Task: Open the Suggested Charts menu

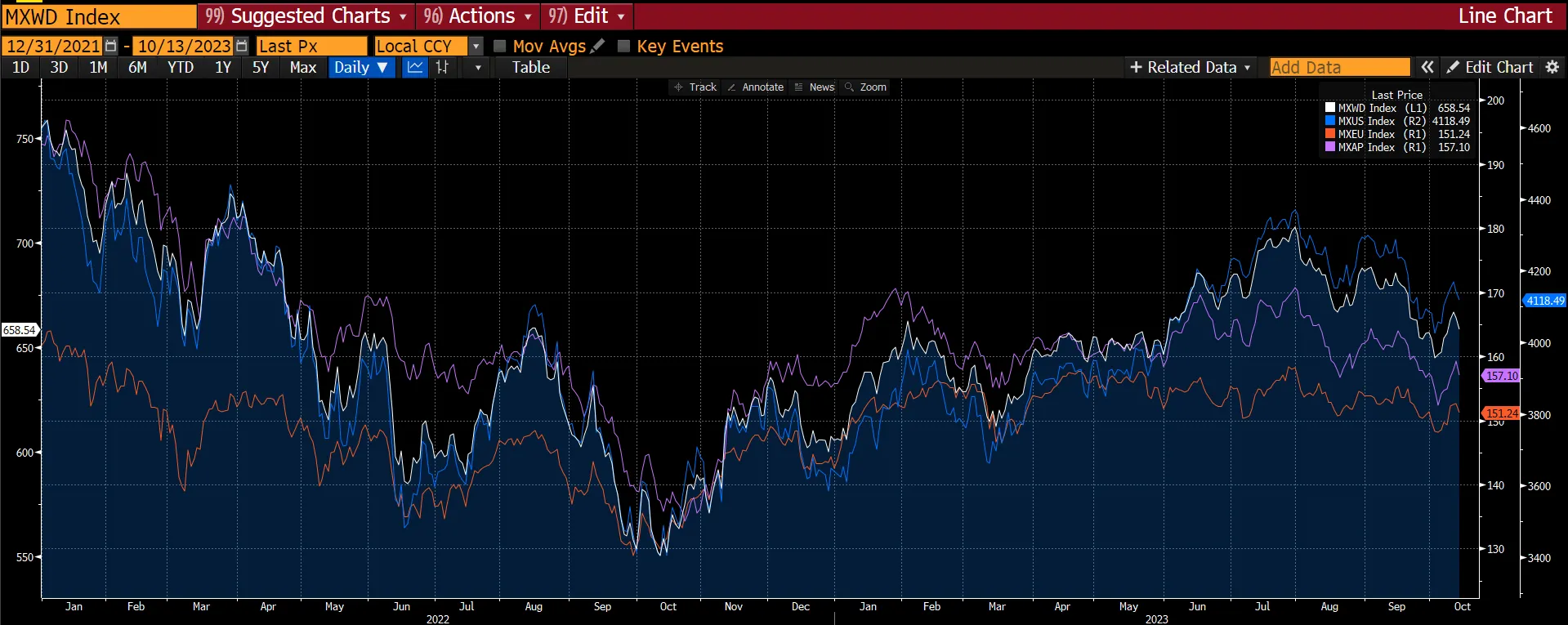Action: [306, 16]
